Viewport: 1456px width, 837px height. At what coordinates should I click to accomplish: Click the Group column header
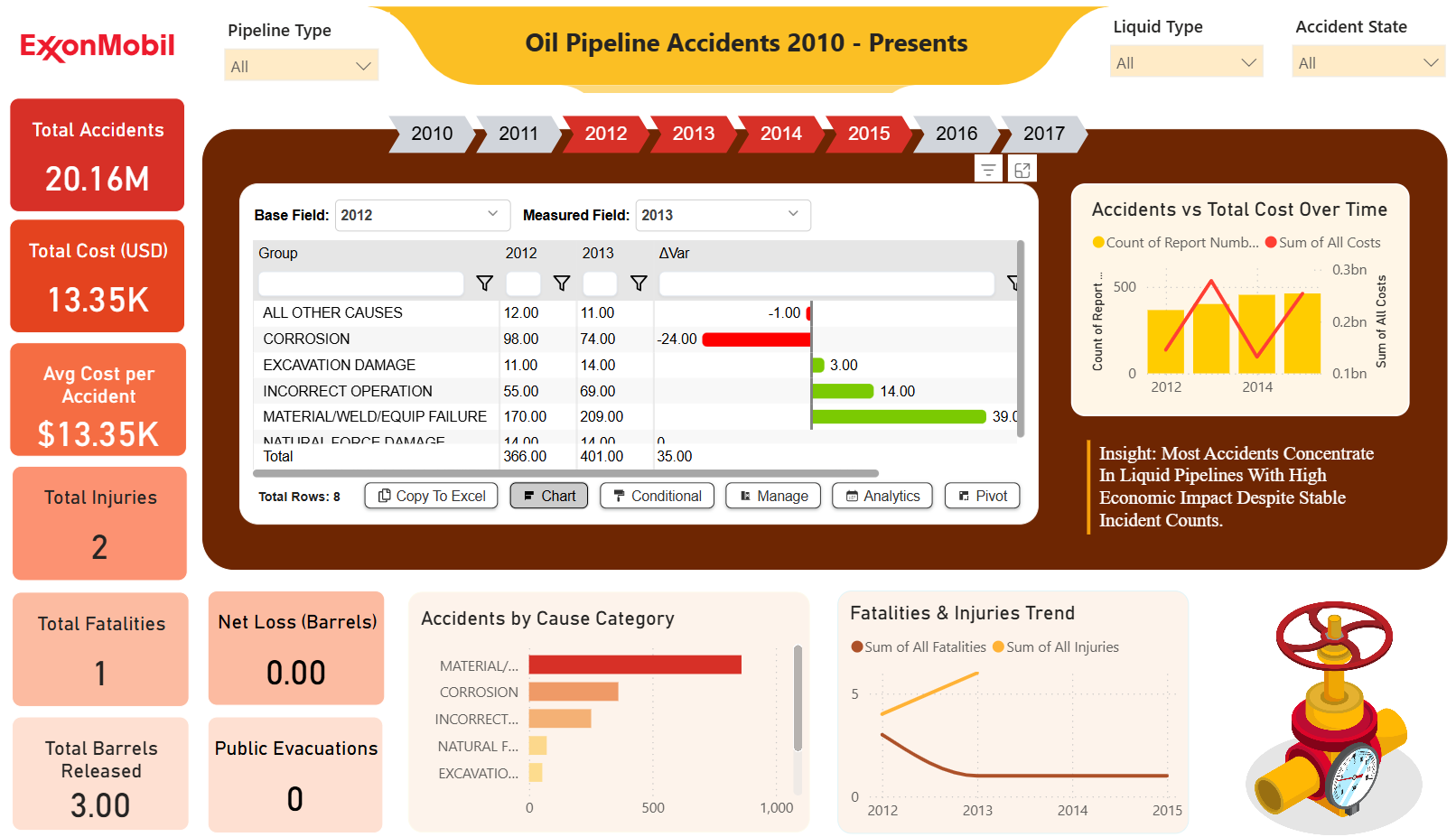tap(278, 254)
